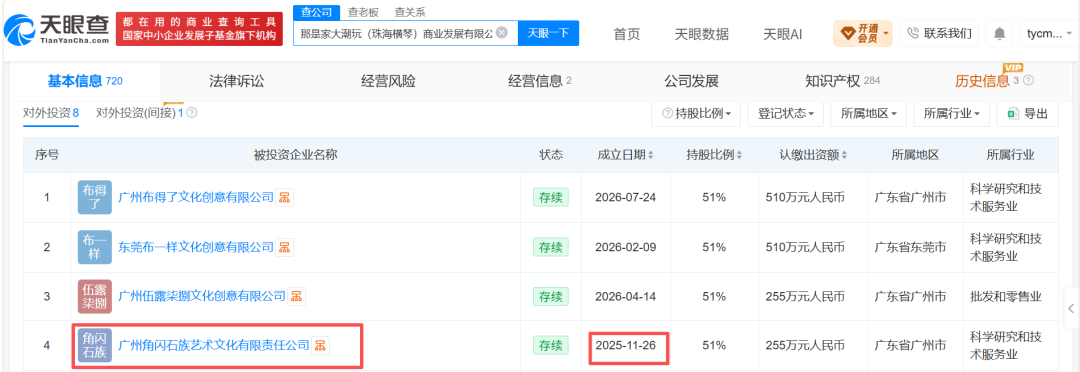Viewport: 1080px width, 372px height.
Task: Select the 对外投资(间接) sub-tab
Action: click(140, 112)
